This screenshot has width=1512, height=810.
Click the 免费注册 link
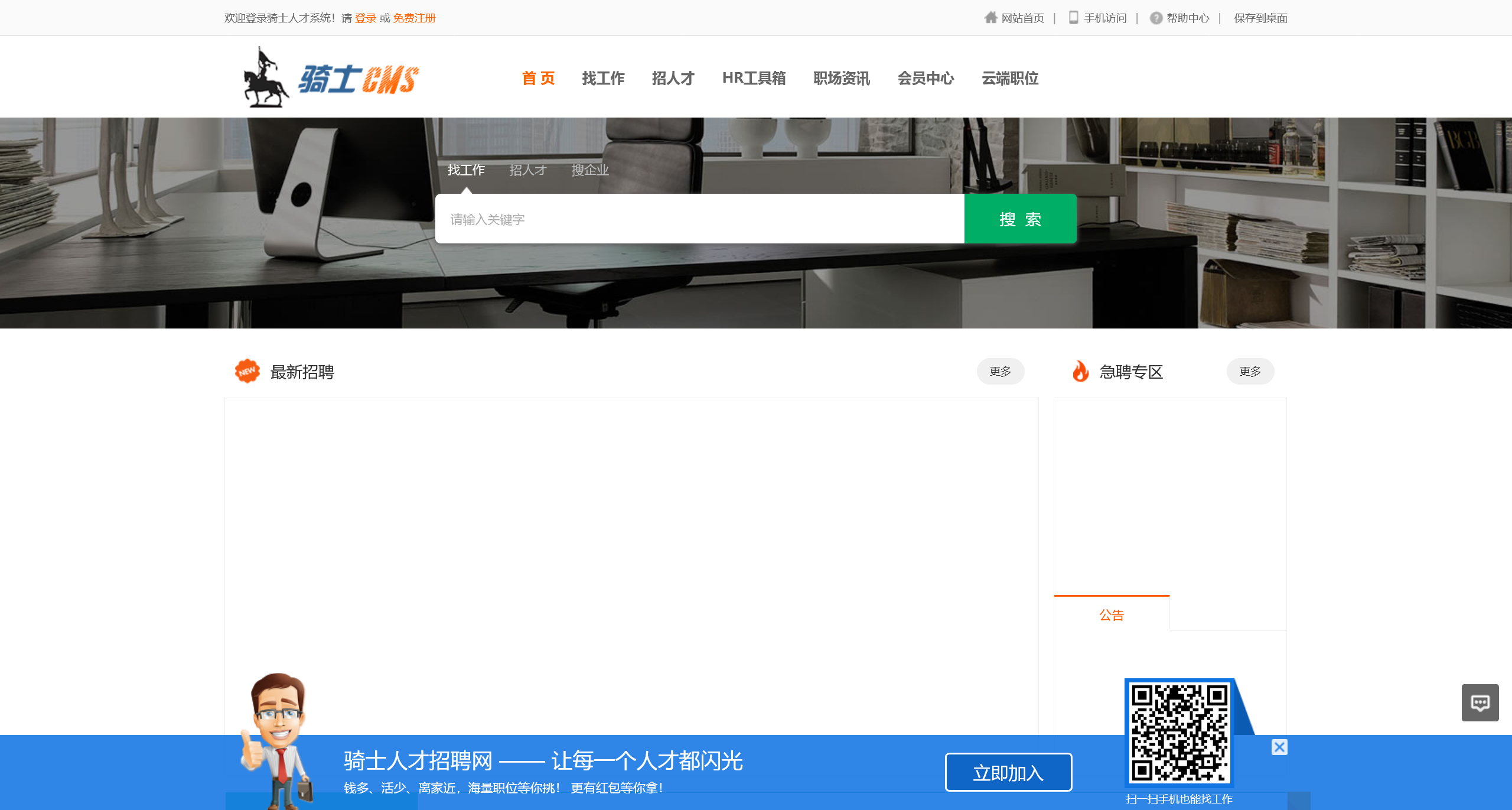click(414, 18)
